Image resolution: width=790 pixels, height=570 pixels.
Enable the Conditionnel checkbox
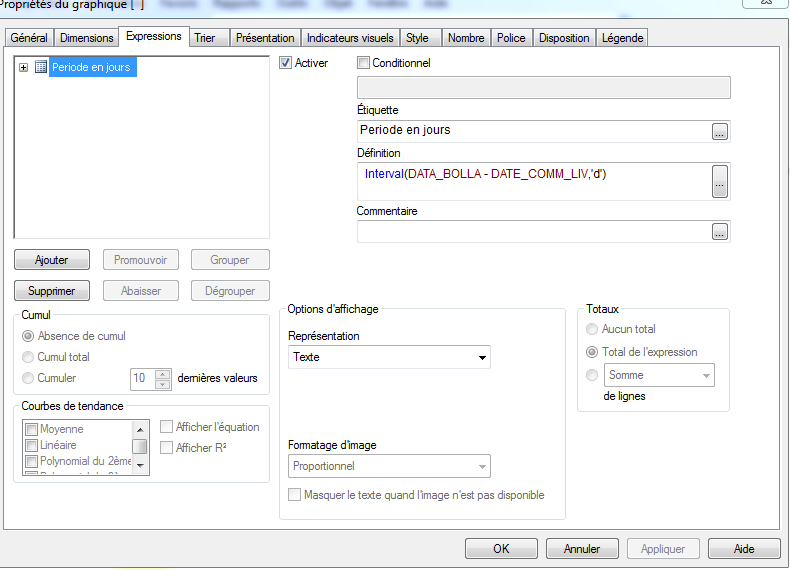363,62
